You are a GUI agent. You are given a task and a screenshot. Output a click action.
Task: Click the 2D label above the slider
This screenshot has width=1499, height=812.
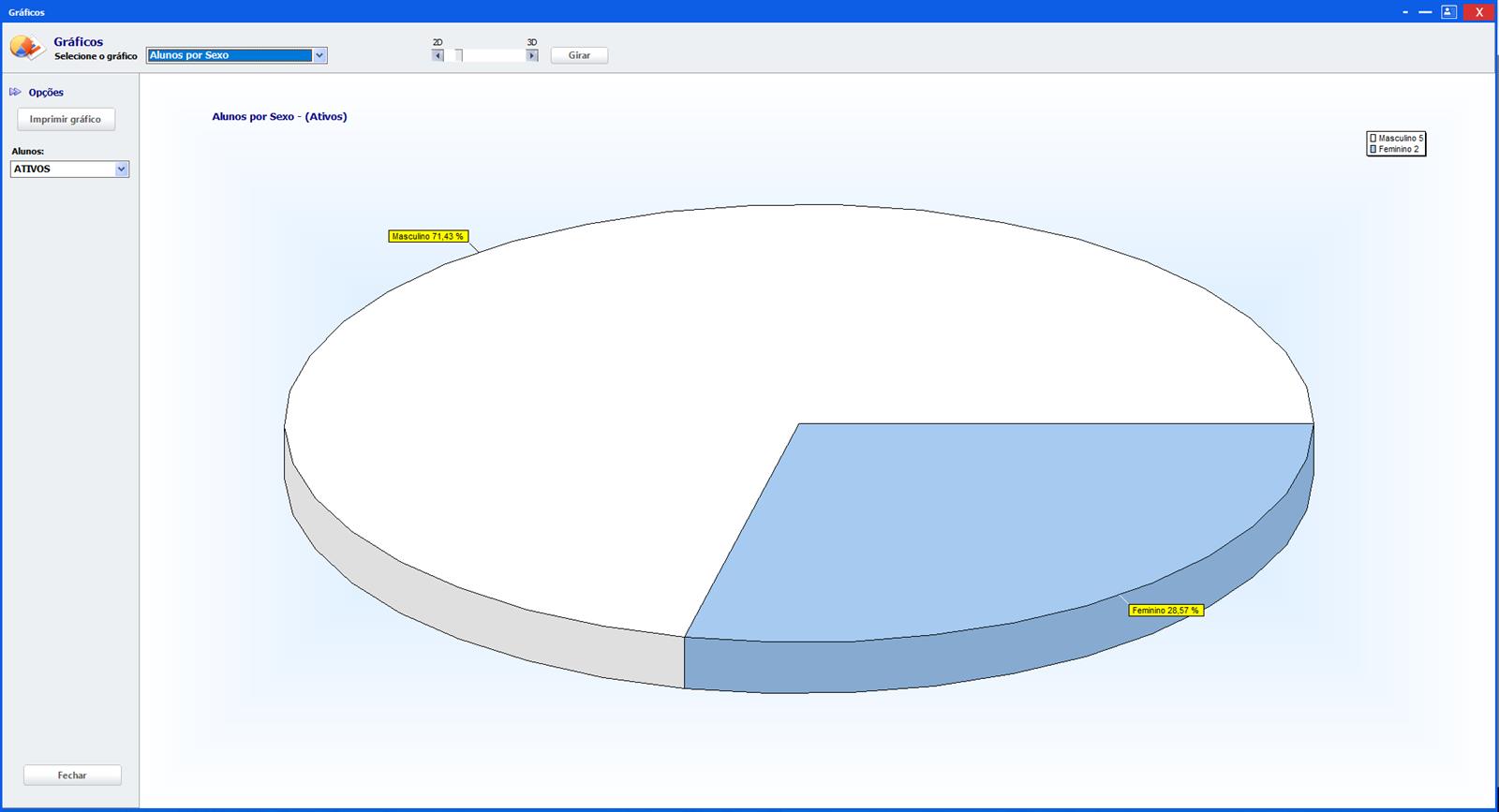pos(438,42)
